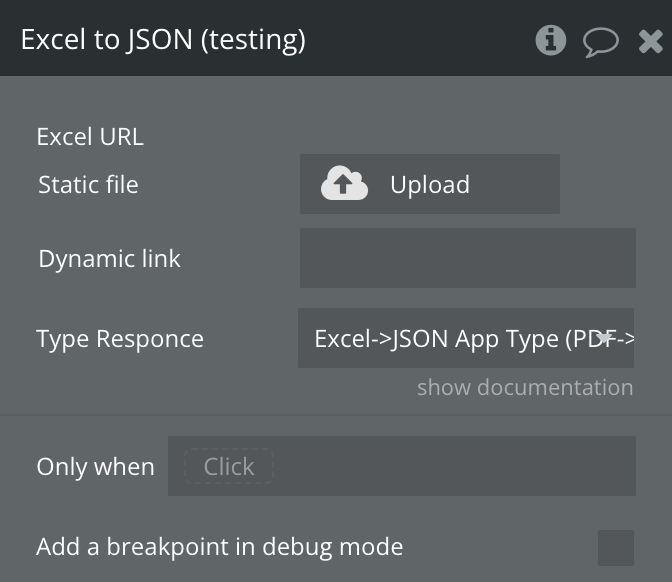Viewport: 672px width, 582px height.
Task: Click the 'Excel to JSON (testing)' title
Action: click(x=163, y=40)
